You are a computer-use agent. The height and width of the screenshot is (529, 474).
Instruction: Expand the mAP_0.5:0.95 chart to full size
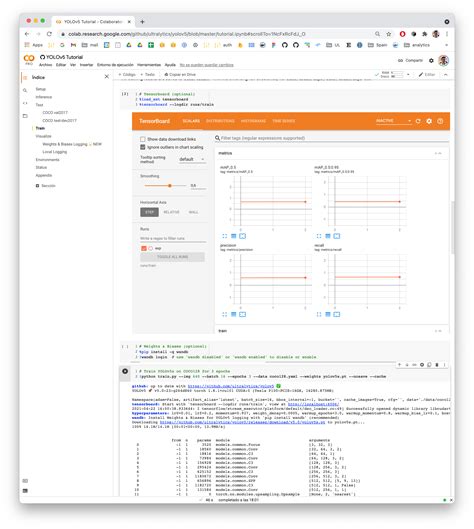319,236
